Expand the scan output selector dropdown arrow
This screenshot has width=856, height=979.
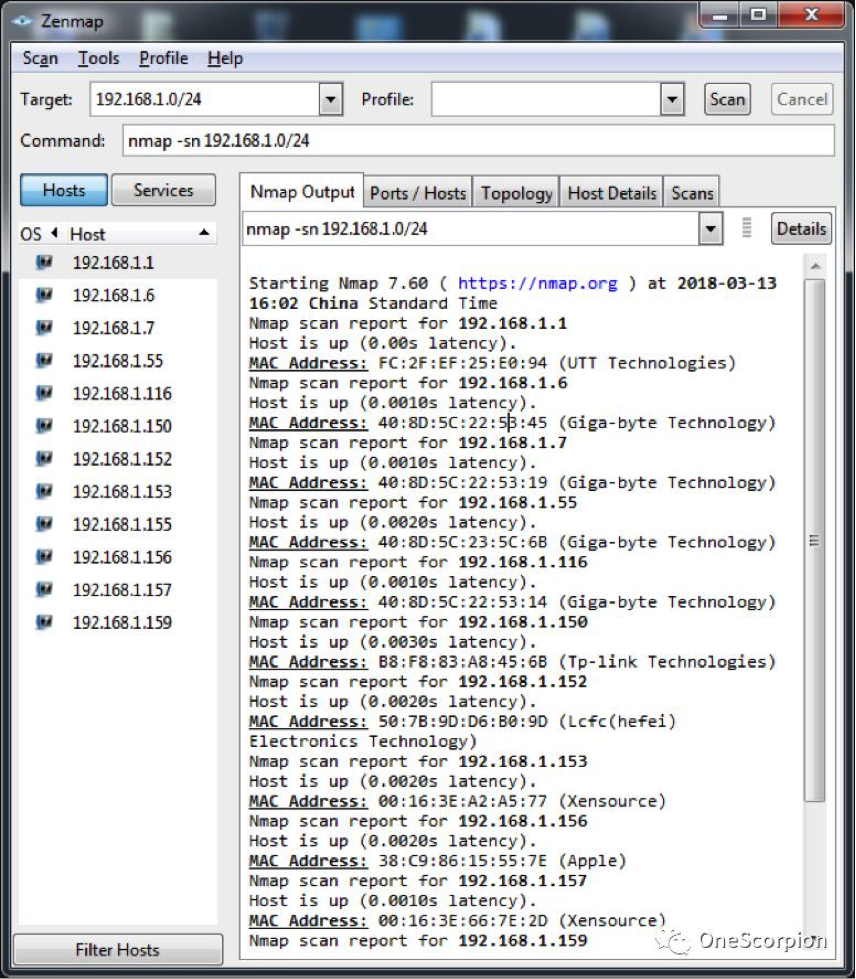[x=710, y=229]
